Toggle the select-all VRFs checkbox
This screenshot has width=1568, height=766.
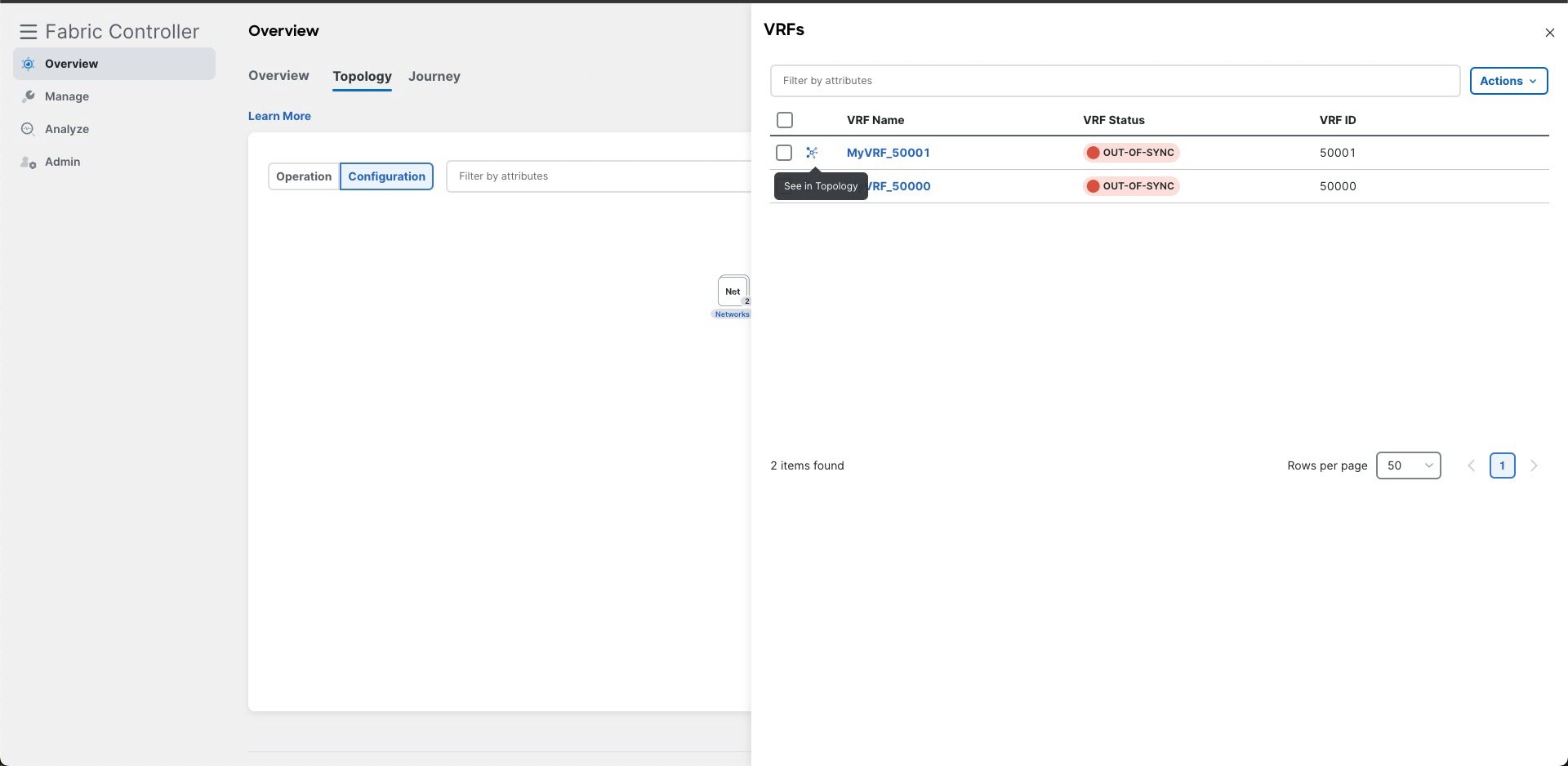[785, 120]
